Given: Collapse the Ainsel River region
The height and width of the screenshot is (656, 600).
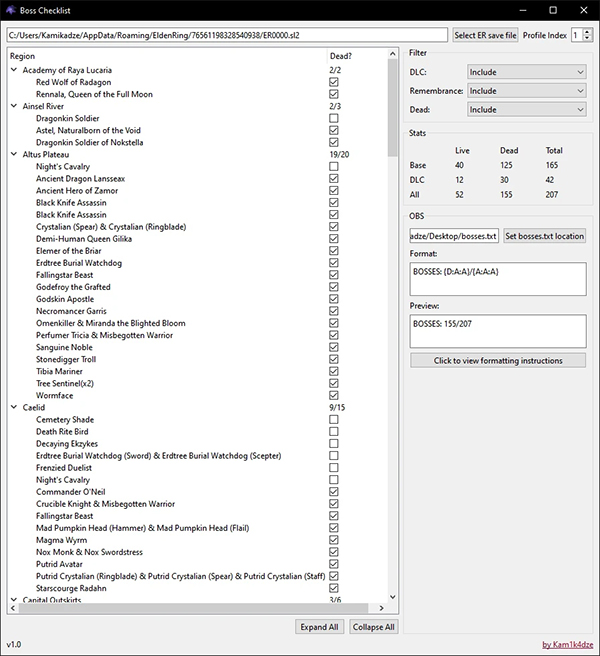Looking at the screenshot, I should point(14,106).
